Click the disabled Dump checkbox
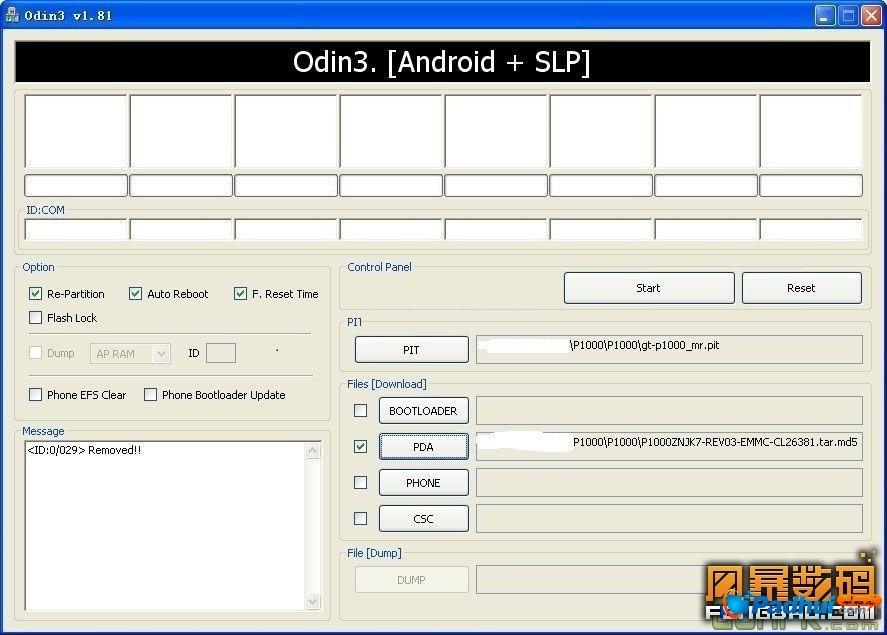Image resolution: width=887 pixels, height=635 pixels. pyautogui.click(x=35, y=353)
